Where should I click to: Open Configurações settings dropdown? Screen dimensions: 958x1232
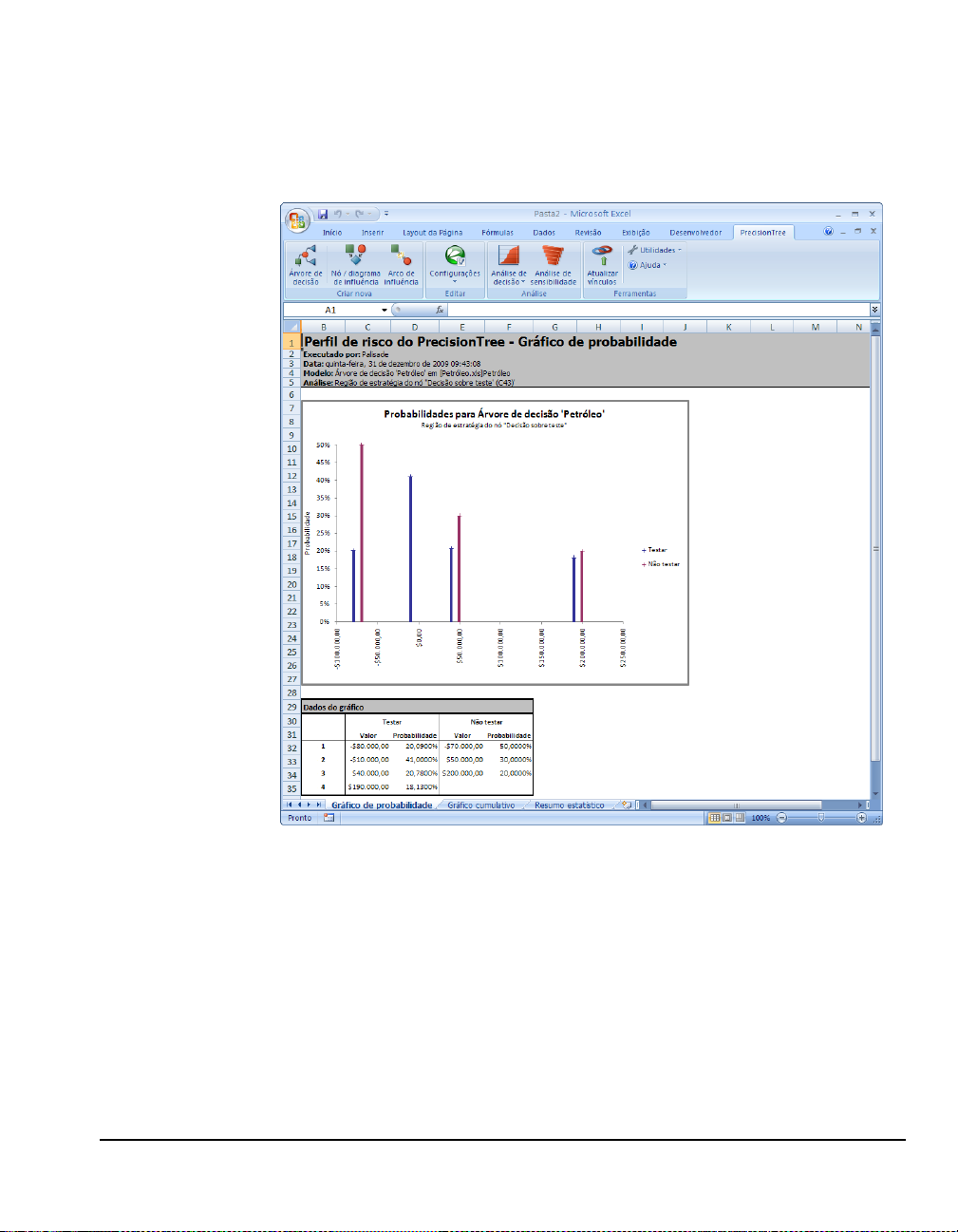[455, 265]
